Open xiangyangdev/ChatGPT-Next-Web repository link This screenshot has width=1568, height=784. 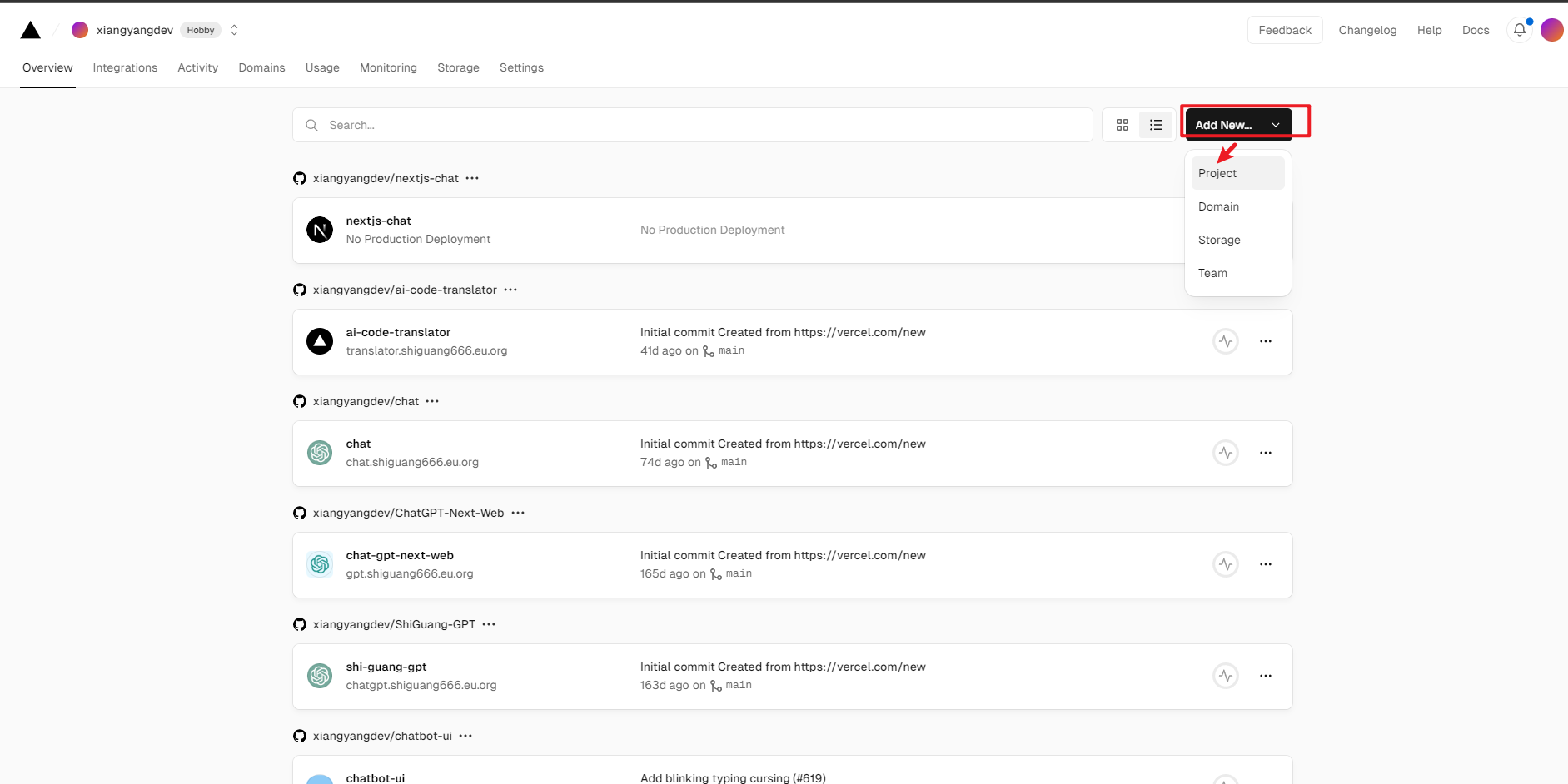(x=408, y=513)
